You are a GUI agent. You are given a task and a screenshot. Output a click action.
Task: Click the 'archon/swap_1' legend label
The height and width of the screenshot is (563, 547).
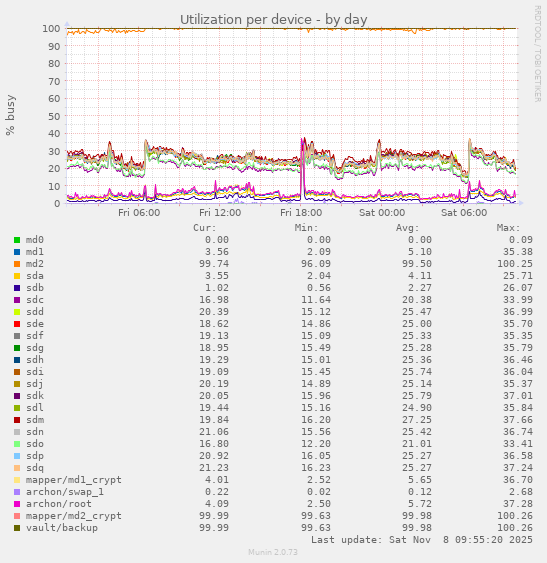point(65,492)
